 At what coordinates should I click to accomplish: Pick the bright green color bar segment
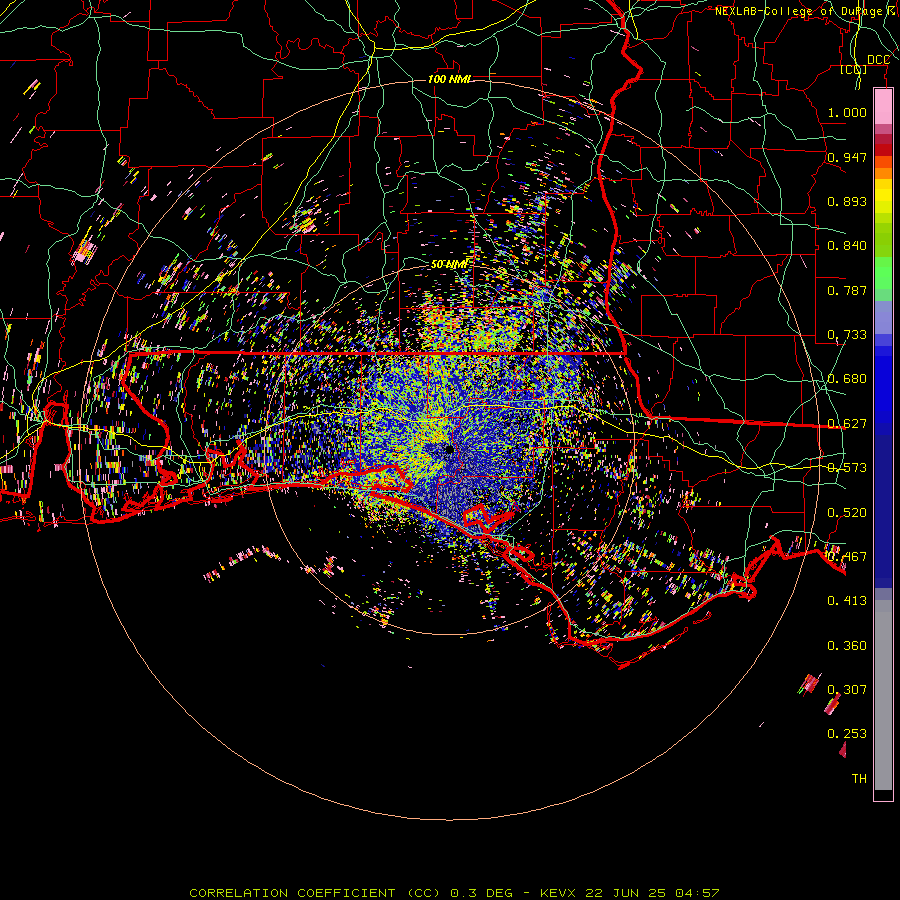point(883,273)
